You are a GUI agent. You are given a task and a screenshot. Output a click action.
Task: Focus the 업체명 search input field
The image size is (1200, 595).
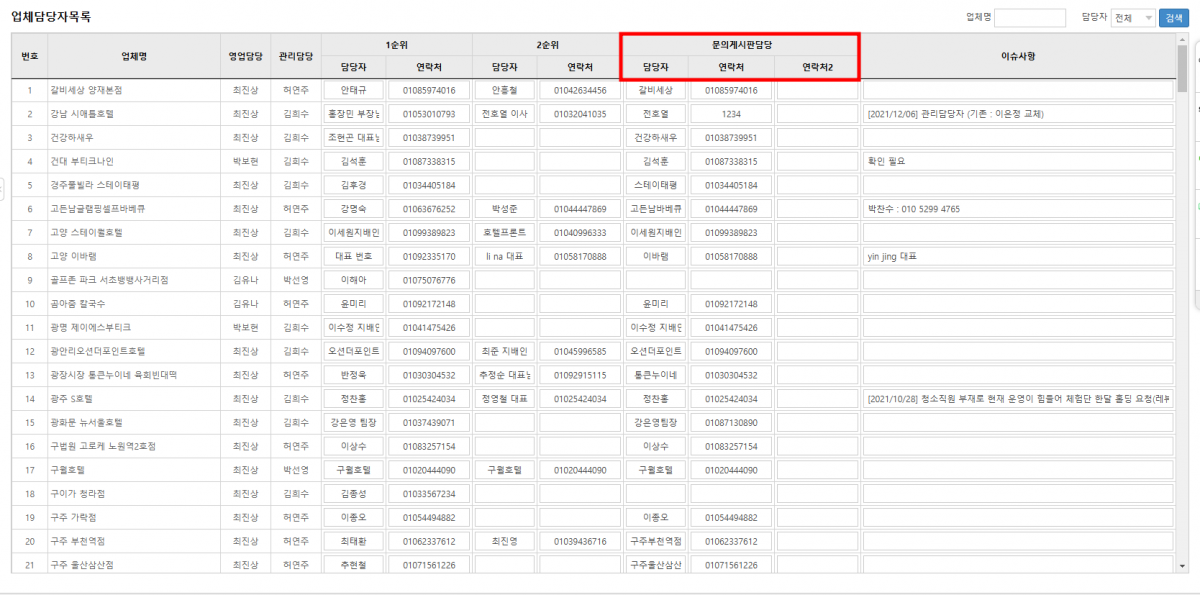(x=1030, y=18)
